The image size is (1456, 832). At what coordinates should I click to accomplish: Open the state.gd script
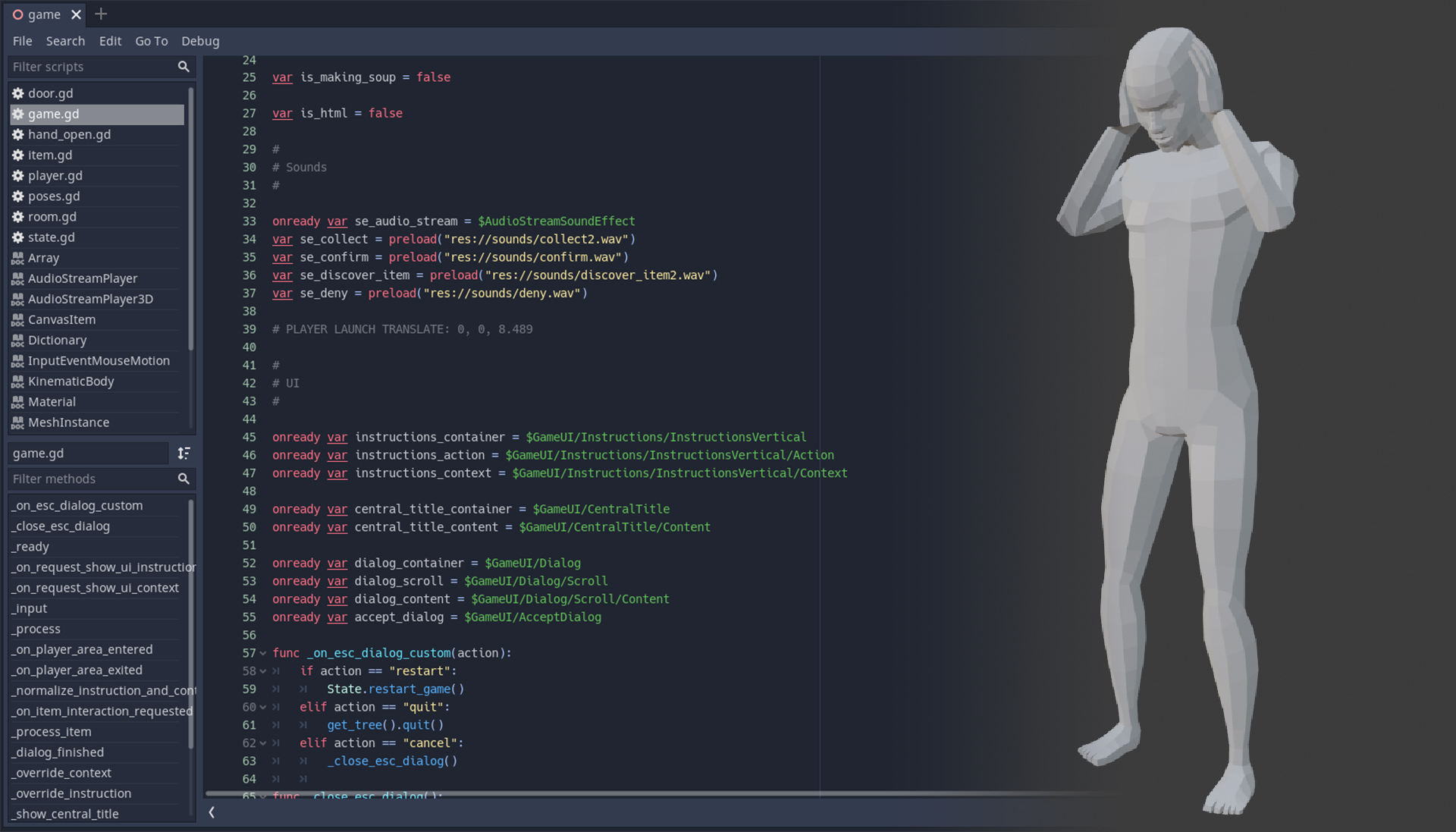coord(51,237)
